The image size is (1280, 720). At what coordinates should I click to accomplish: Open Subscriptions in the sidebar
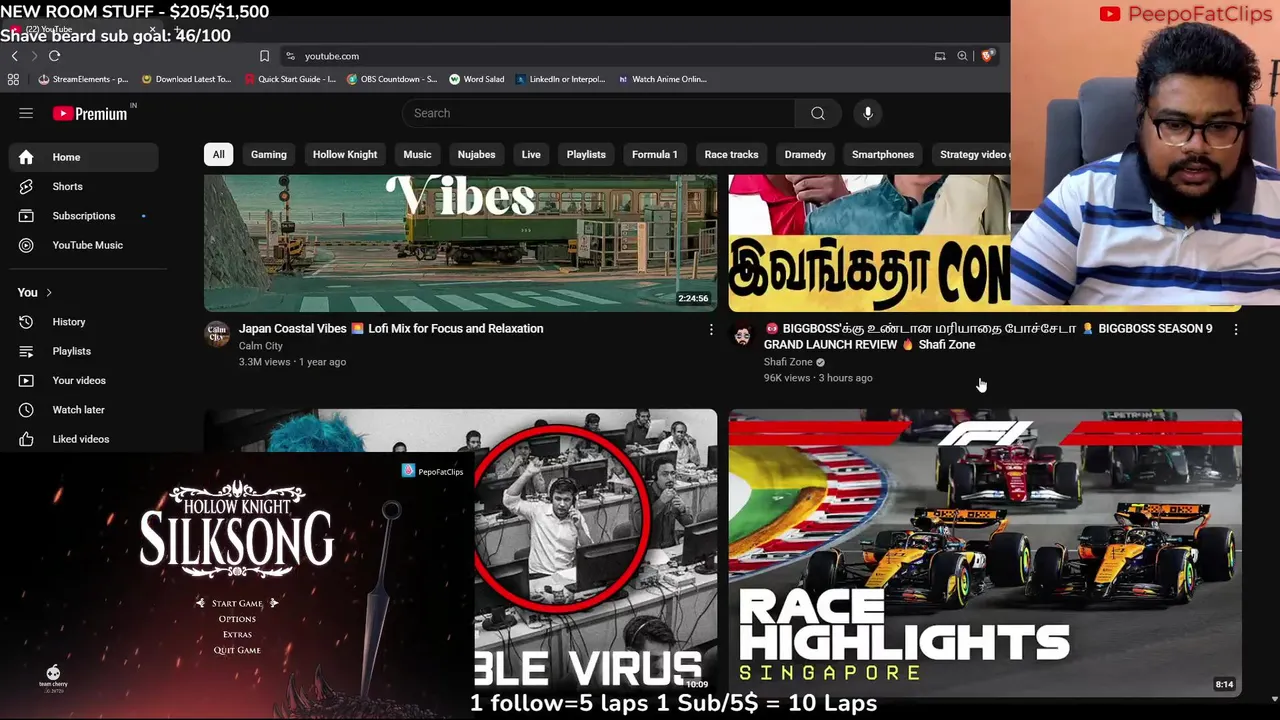point(83,216)
